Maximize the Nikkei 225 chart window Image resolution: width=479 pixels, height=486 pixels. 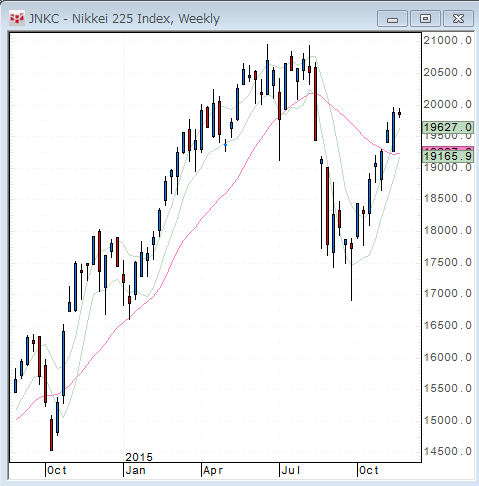(425, 18)
